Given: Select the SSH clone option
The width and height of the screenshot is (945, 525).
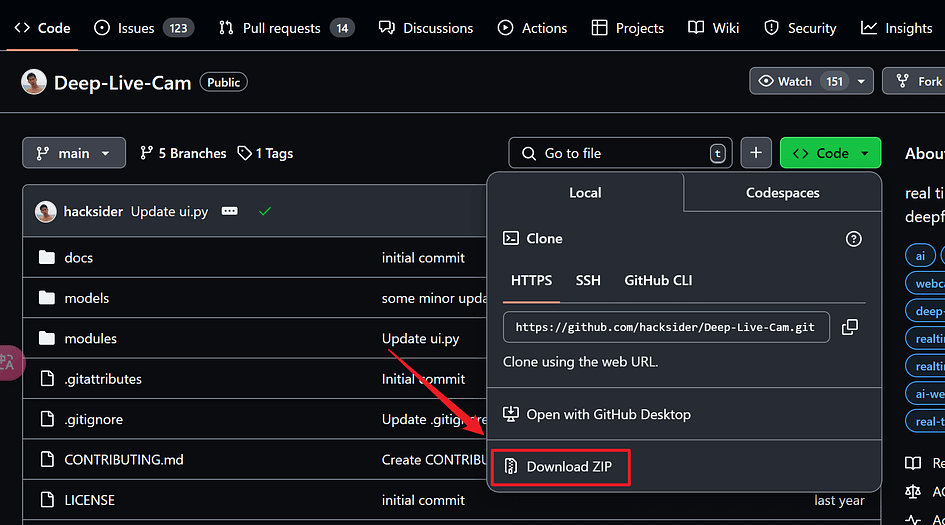Looking at the screenshot, I should 588,280.
